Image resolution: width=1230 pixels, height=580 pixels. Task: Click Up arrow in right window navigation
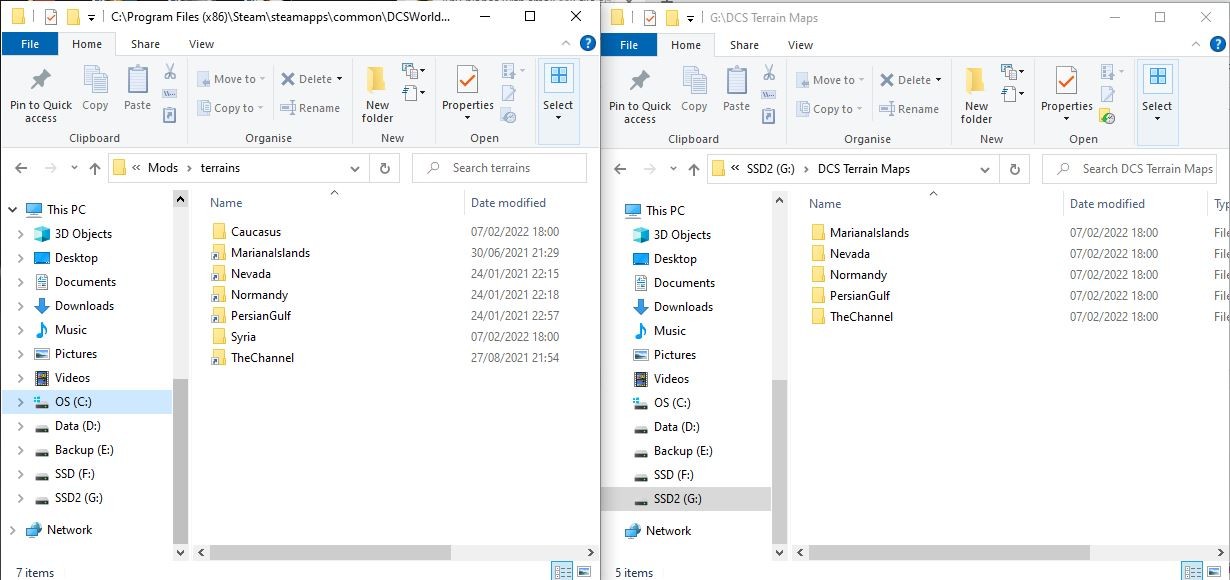(694, 169)
